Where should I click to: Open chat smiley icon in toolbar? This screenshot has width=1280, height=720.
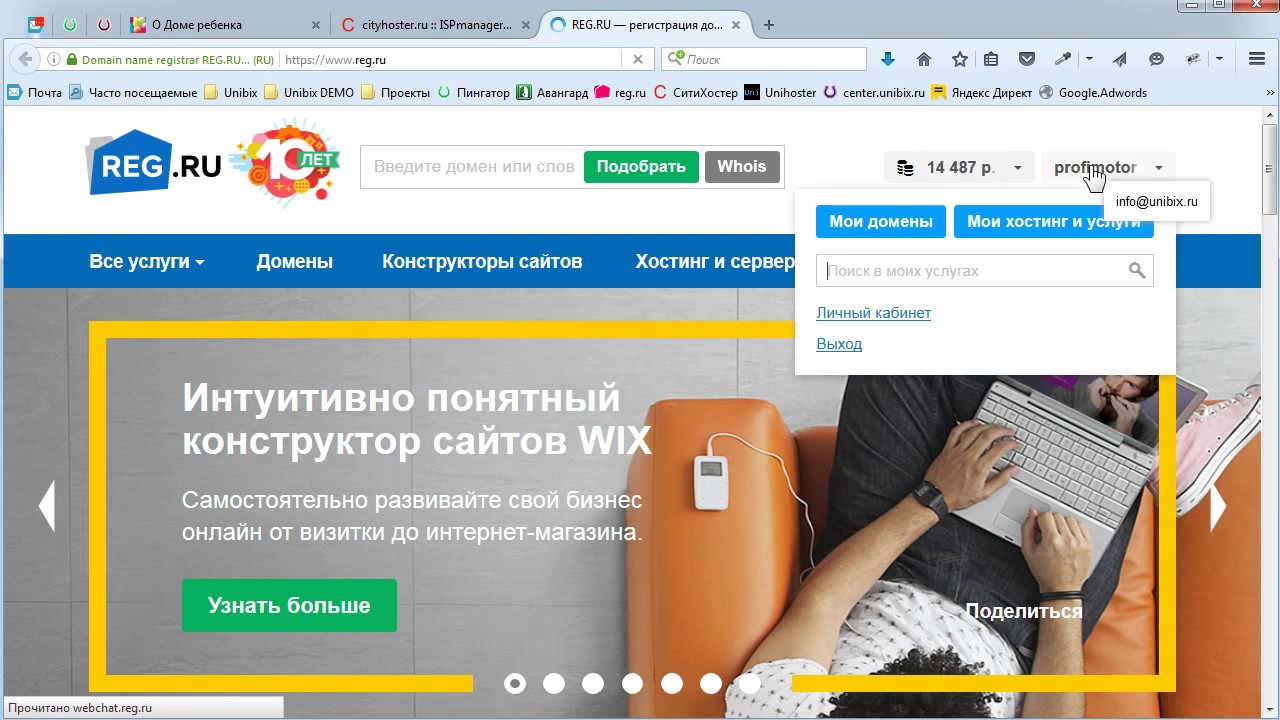pyautogui.click(x=1156, y=59)
